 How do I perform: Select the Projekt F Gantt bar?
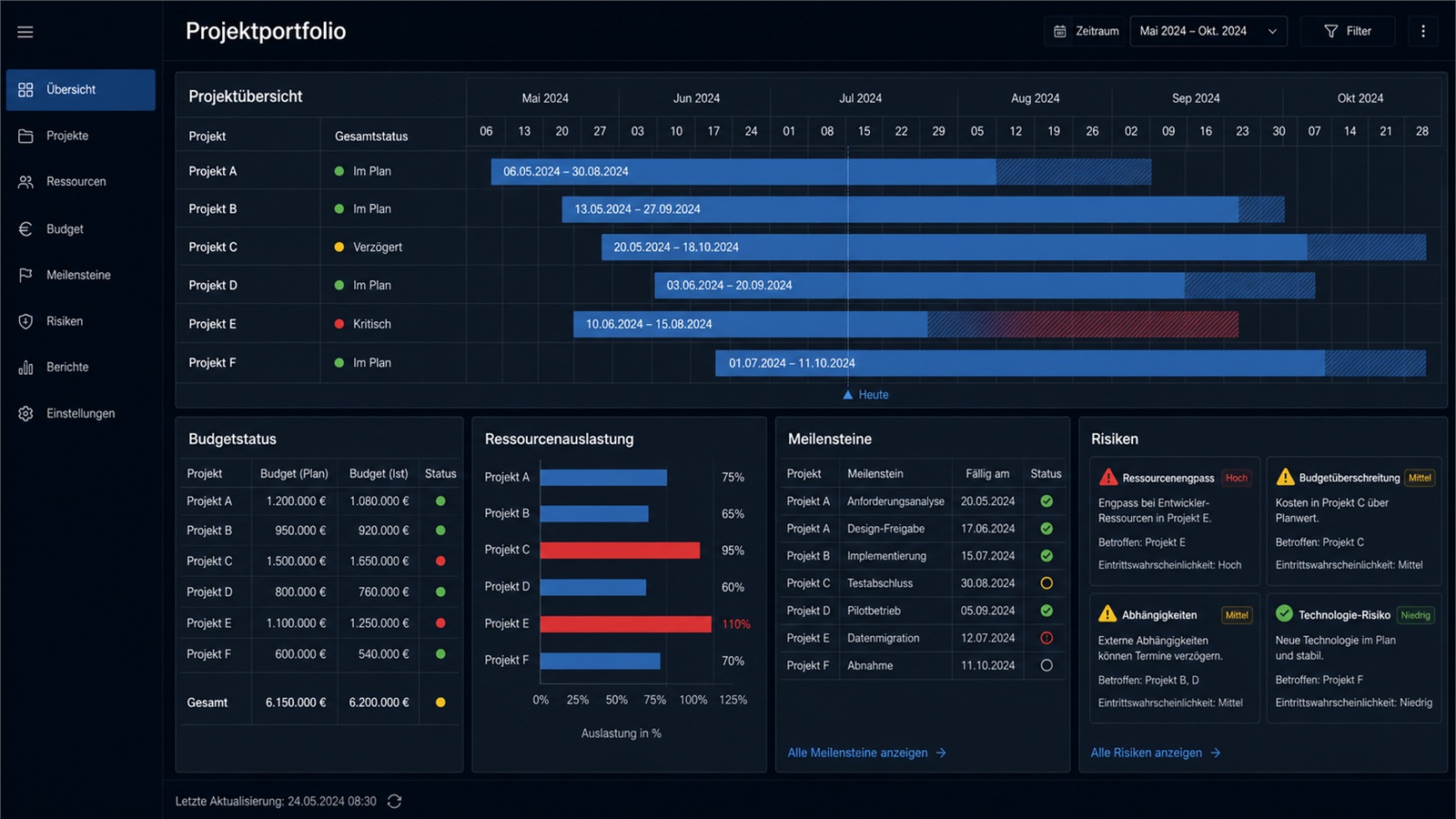[1070, 363]
